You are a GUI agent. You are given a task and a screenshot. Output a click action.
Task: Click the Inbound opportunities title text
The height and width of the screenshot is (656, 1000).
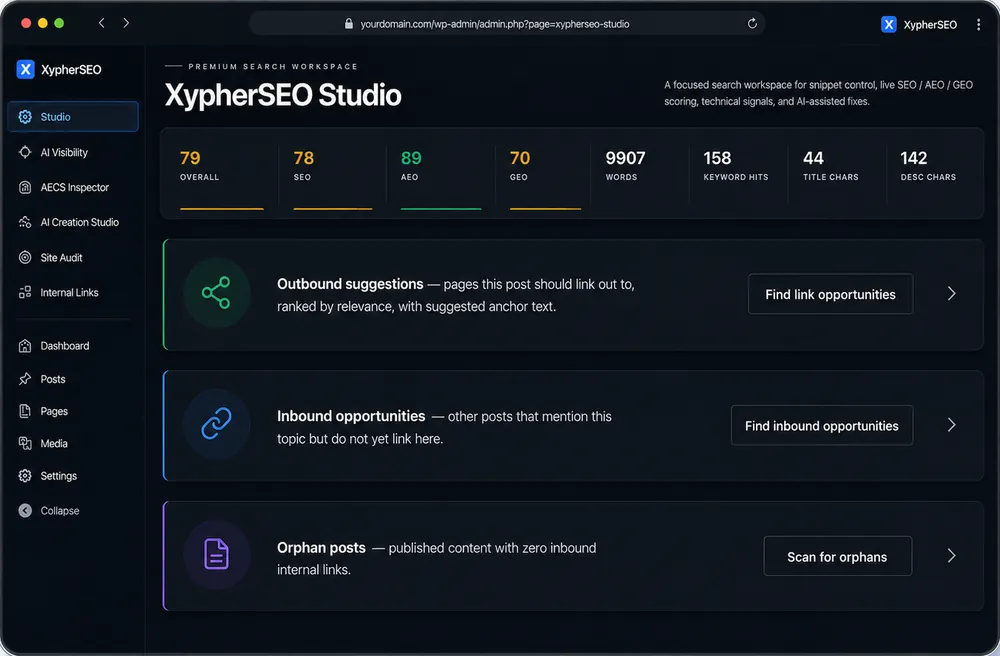351,416
